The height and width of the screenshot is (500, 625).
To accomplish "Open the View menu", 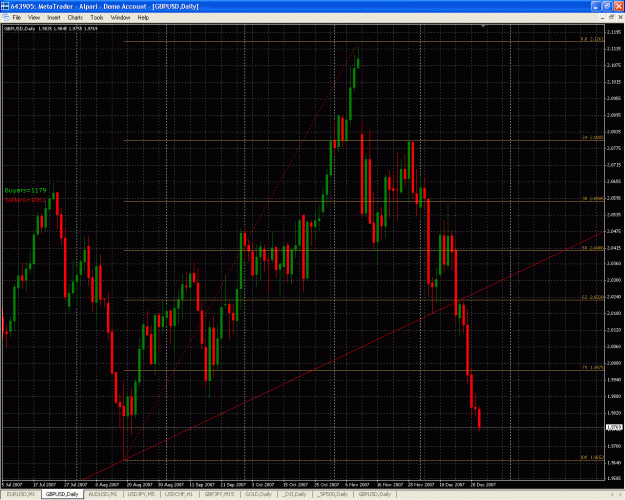I will pos(34,18).
